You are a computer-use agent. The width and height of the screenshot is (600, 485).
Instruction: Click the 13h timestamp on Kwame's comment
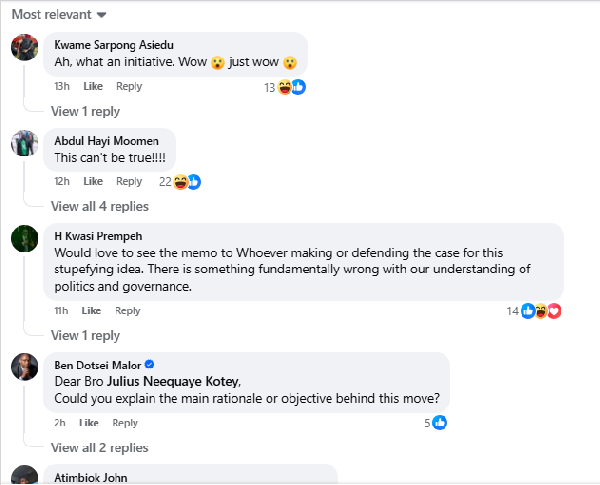click(62, 87)
